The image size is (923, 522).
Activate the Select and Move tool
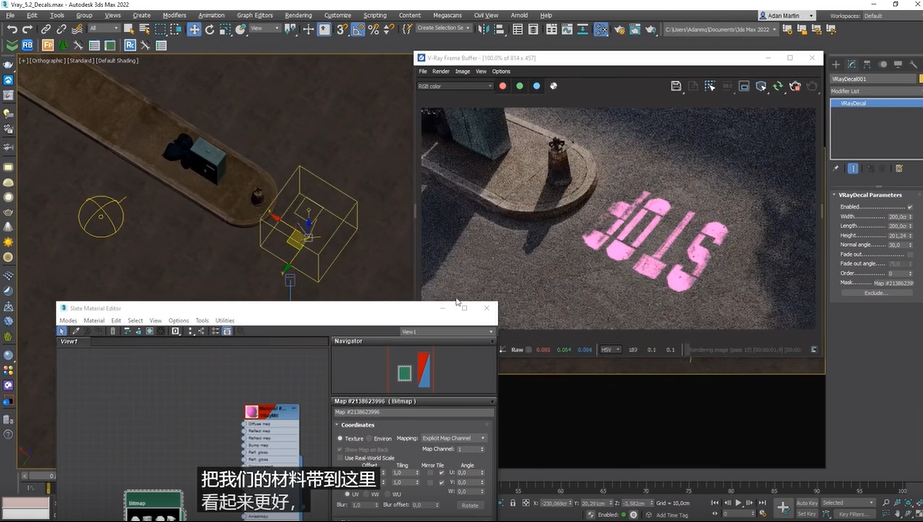pyautogui.click(x=194, y=29)
